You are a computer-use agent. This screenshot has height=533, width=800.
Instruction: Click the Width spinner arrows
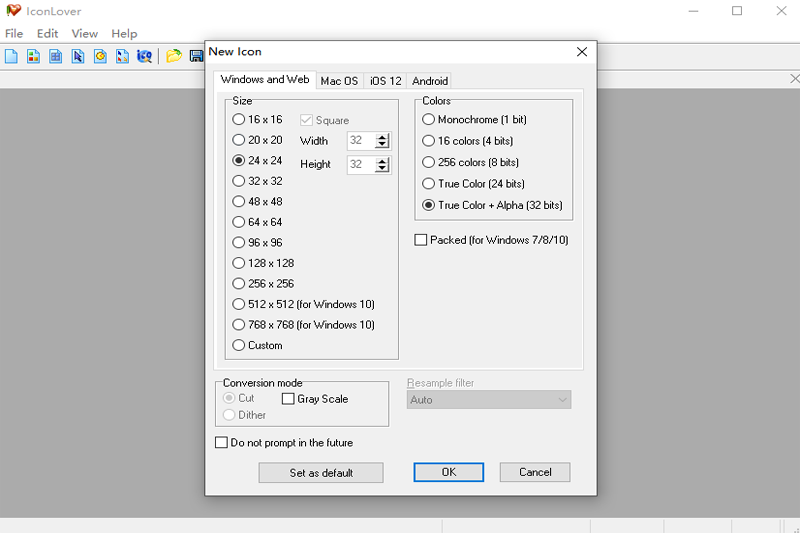click(x=382, y=141)
